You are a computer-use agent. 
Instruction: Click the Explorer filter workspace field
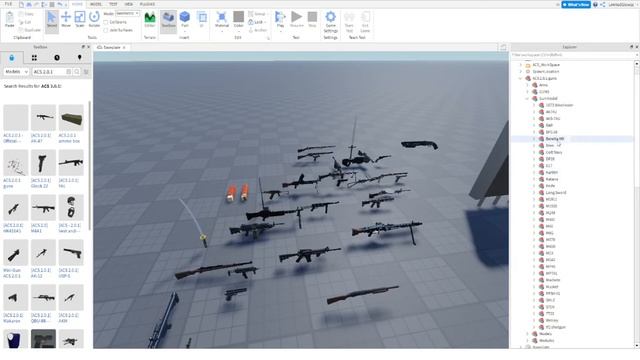pyautogui.click(x=572, y=55)
